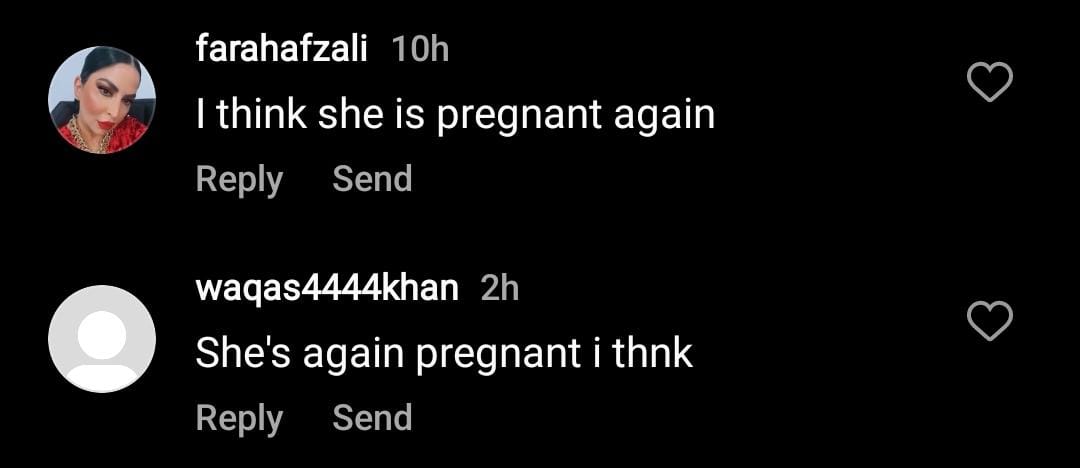Click the 2h timestamp
The height and width of the screenshot is (468, 1080).
tap(499, 289)
